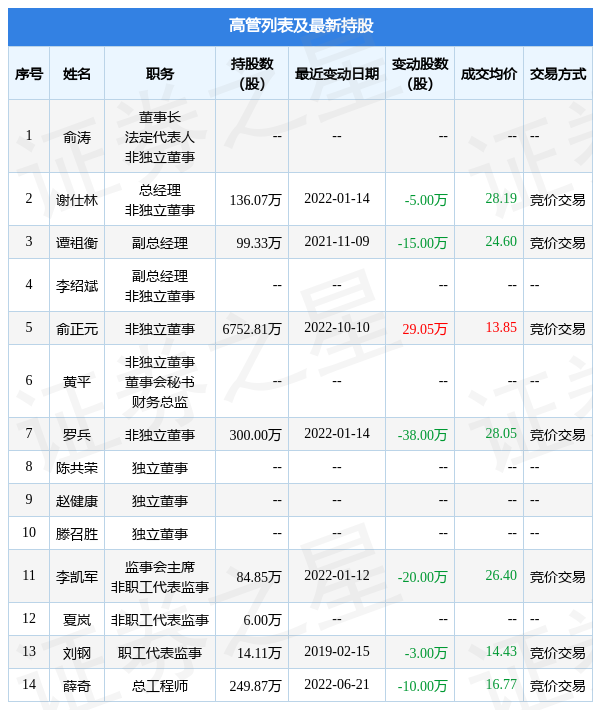Click the date 2022-01-12
The image size is (593, 710).
tap(337, 576)
